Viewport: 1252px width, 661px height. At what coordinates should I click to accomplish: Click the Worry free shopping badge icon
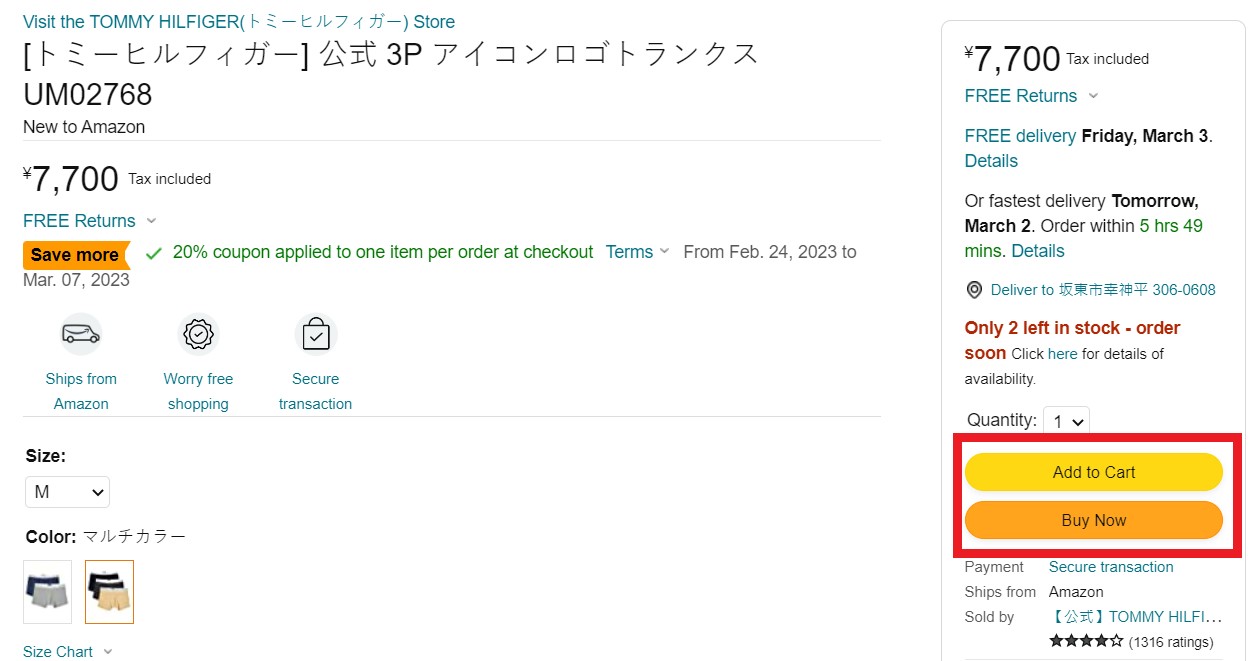pyautogui.click(x=197, y=334)
